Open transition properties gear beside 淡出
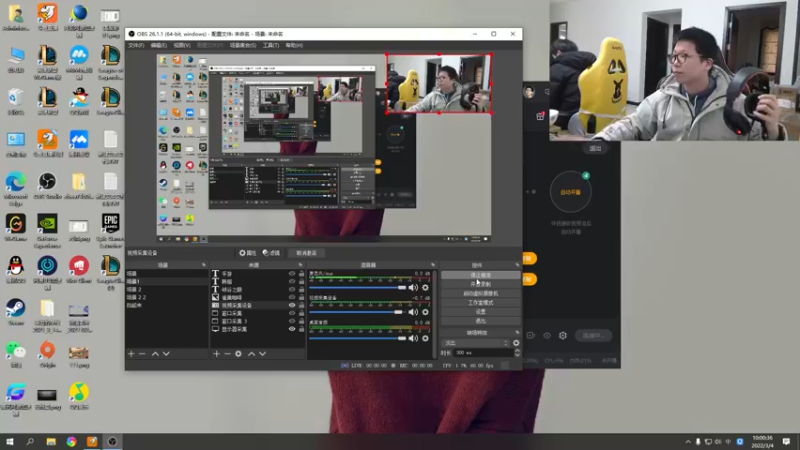The height and width of the screenshot is (450, 800). [516, 343]
